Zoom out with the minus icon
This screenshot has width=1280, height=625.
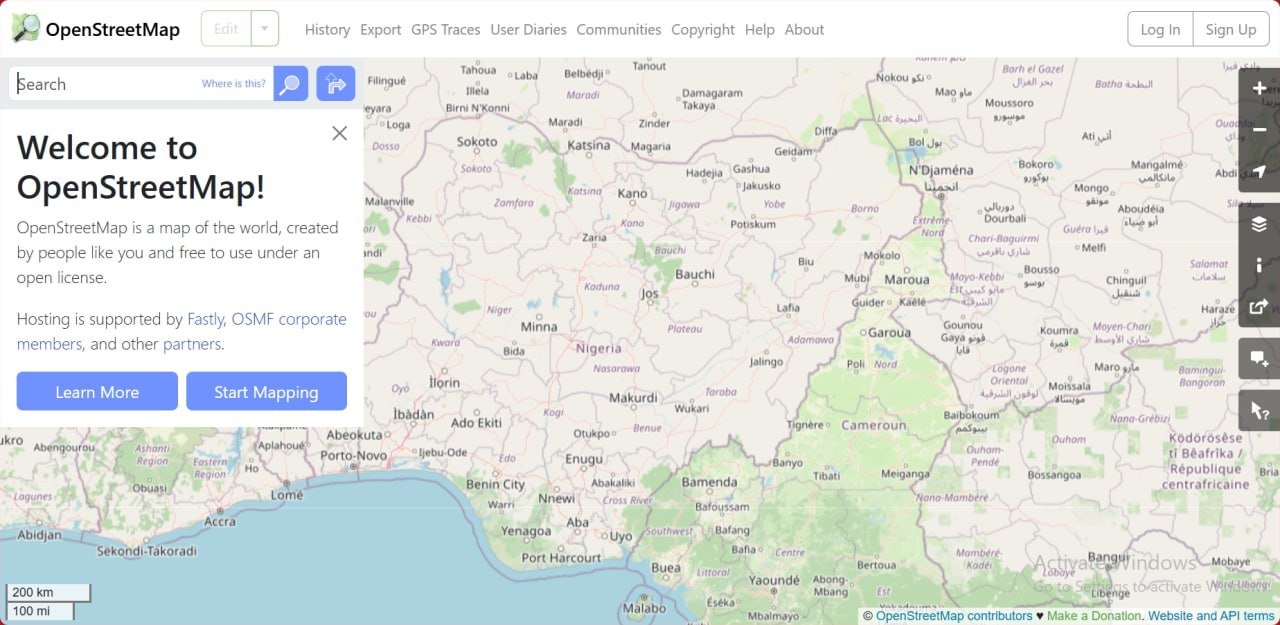[x=1259, y=130]
